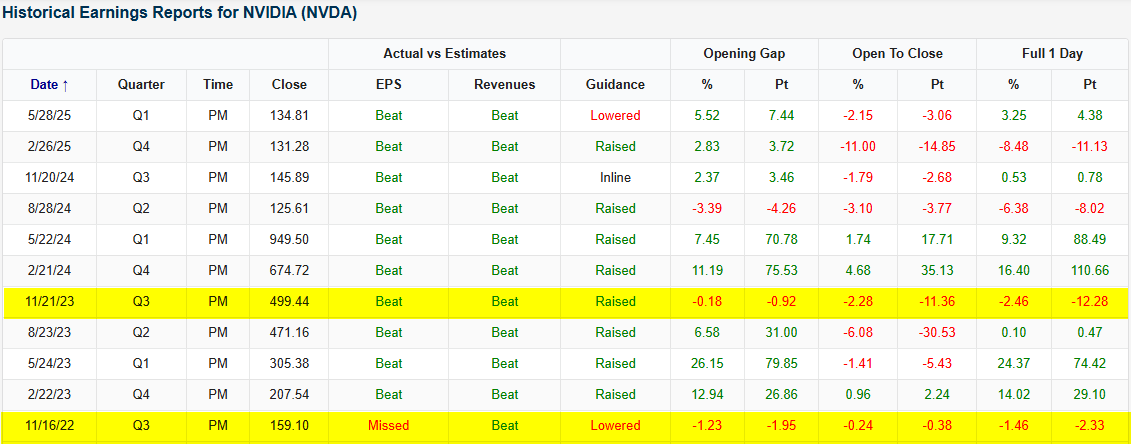
Task: Click the Missed EPS cell for 11/16/22
Action: click(389, 425)
